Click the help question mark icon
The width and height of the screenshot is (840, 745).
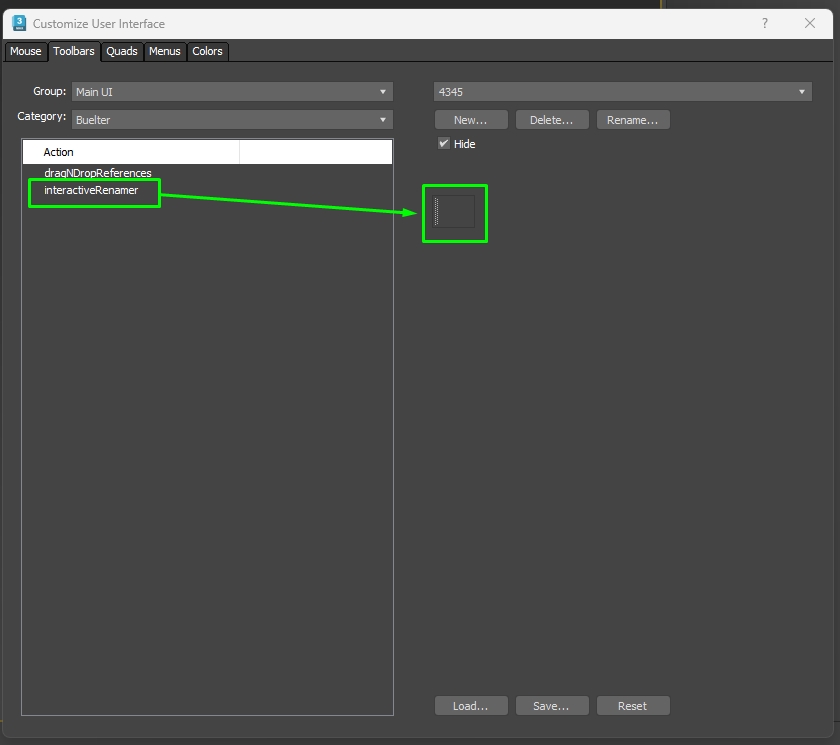764,23
